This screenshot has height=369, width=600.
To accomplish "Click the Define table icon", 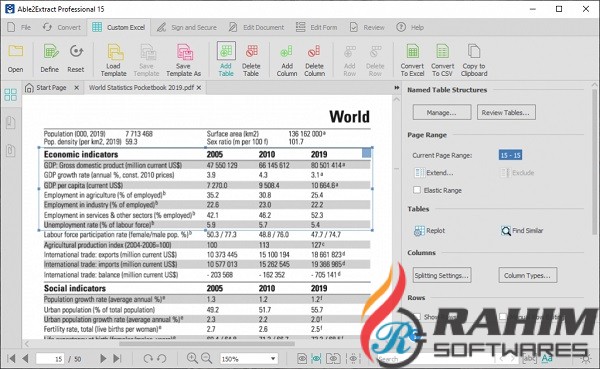I will [x=50, y=51].
